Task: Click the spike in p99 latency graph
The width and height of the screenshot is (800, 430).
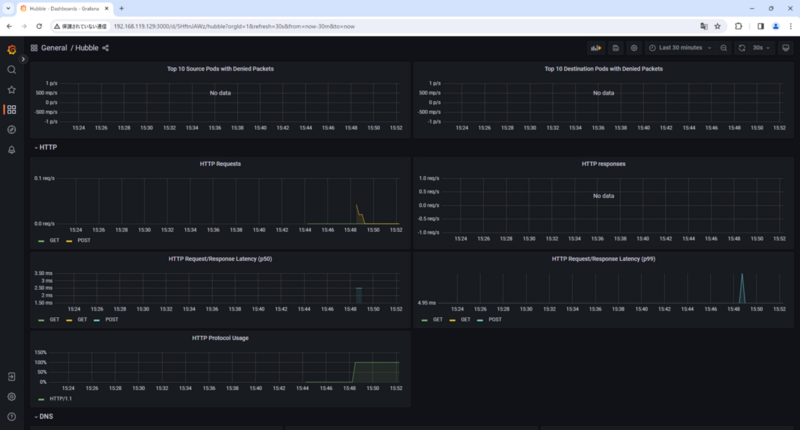Action: click(742, 288)
